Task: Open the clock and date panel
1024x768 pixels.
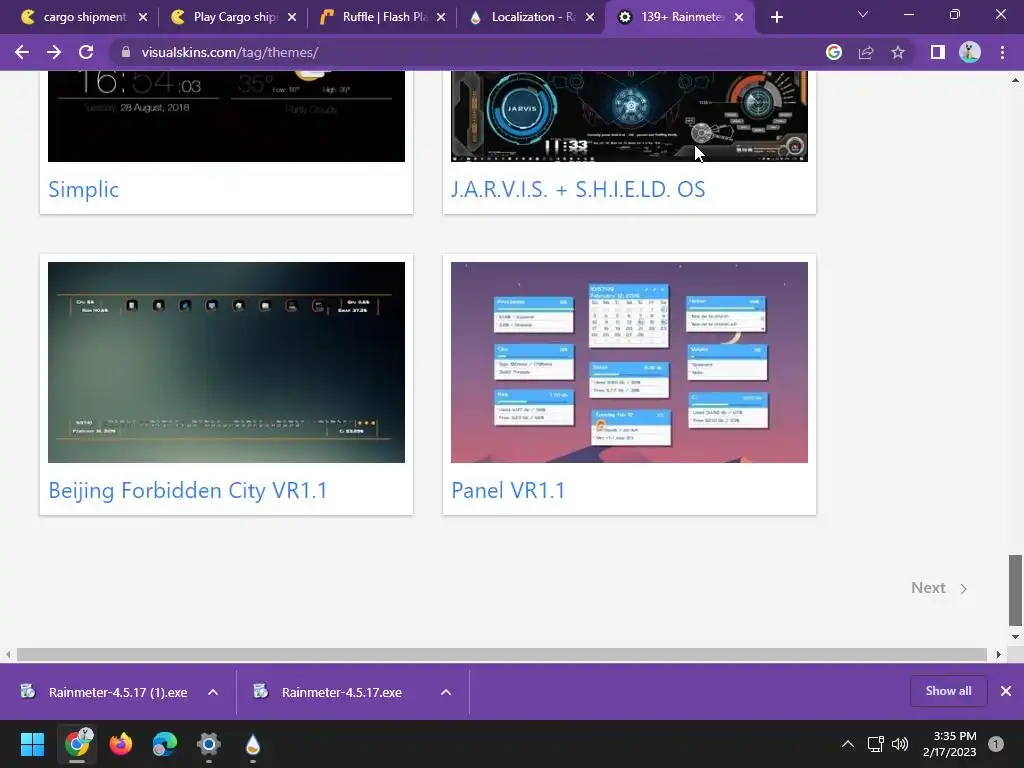Action: pos(950,744)
